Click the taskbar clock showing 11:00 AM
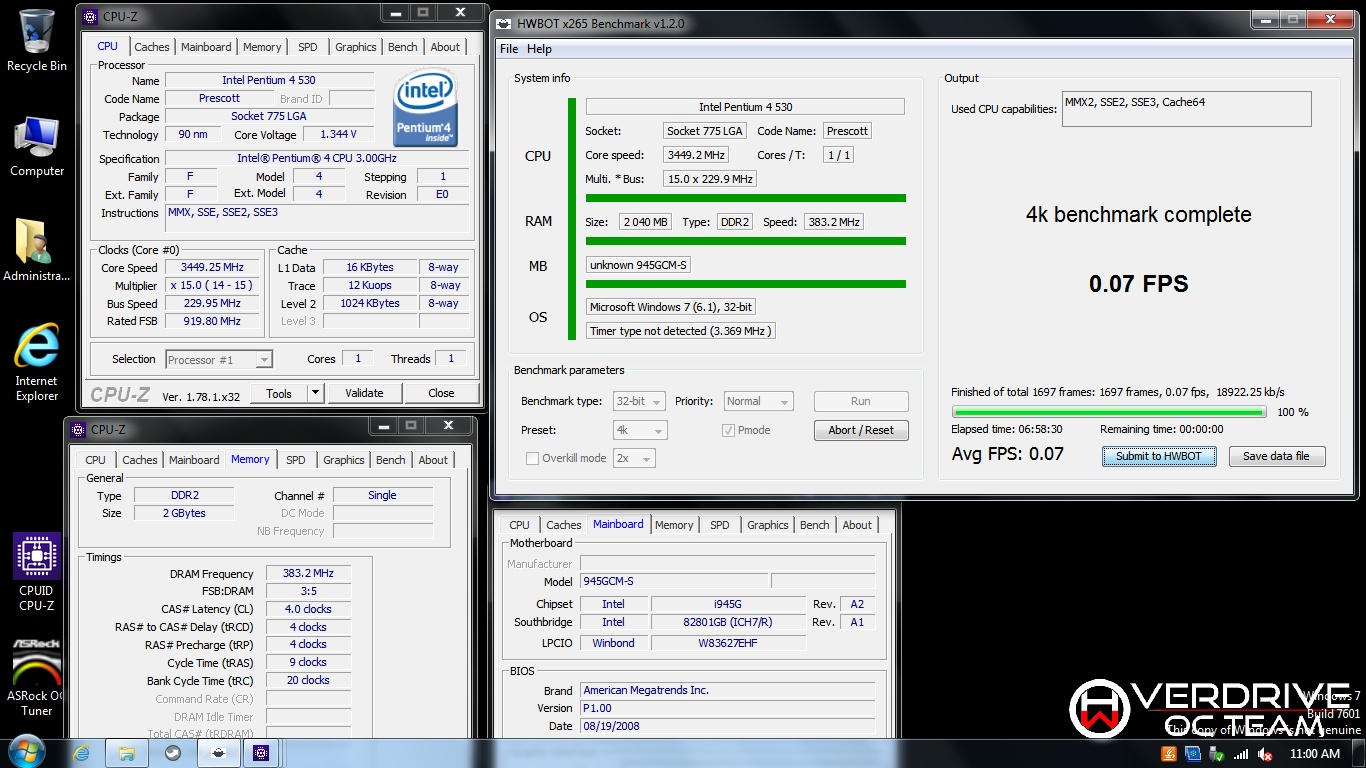This screenshot has height=768, width=1366. click(x=1315, y=754)
